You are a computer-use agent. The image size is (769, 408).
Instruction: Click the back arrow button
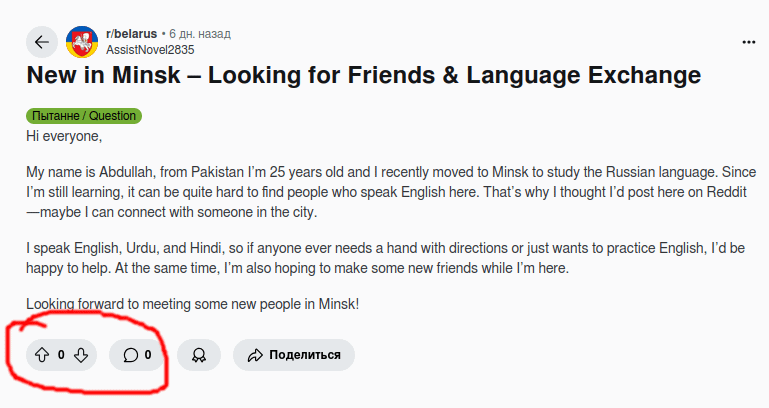[41, 42]
